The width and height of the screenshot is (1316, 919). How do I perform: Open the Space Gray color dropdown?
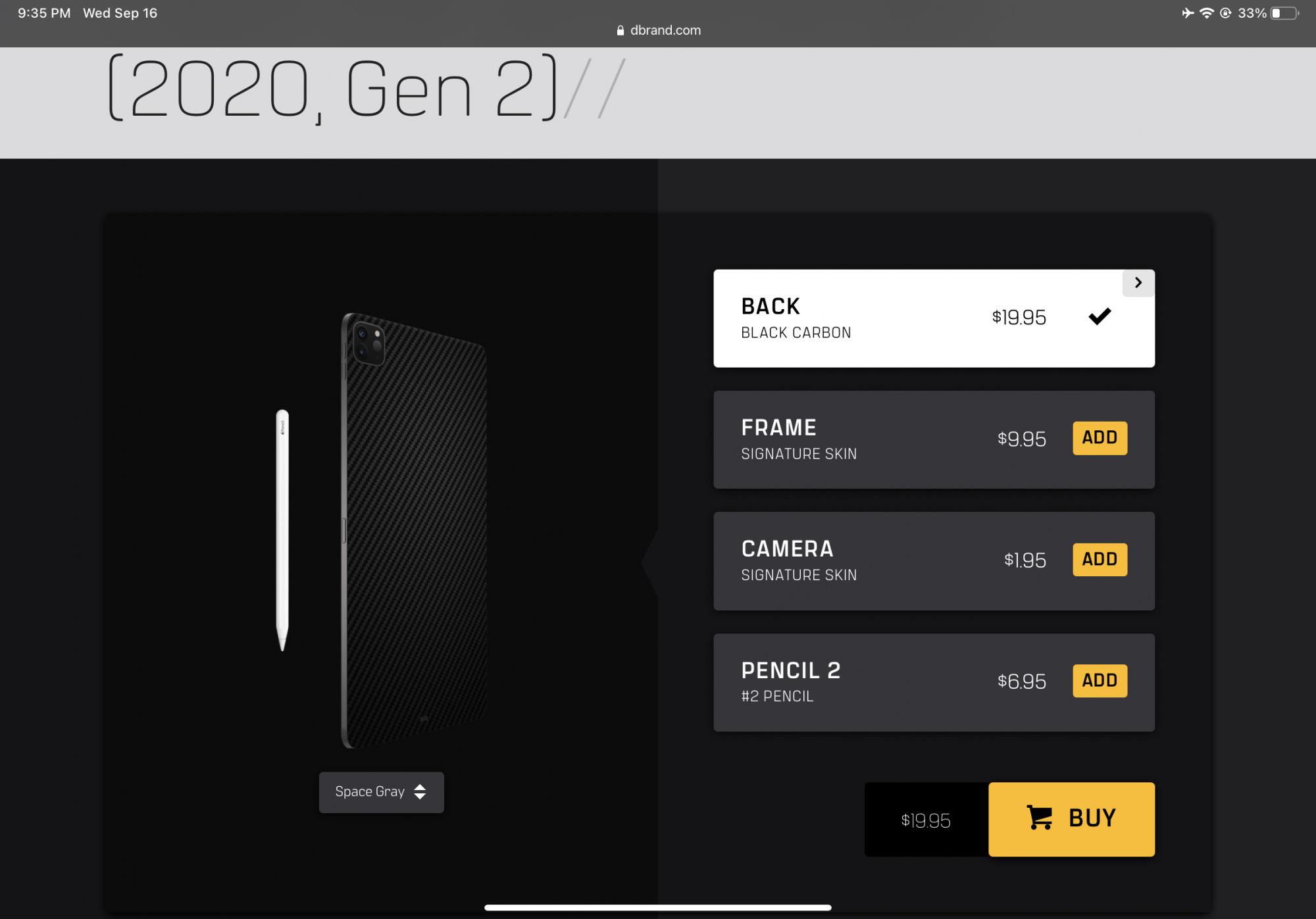pos(381,792)
